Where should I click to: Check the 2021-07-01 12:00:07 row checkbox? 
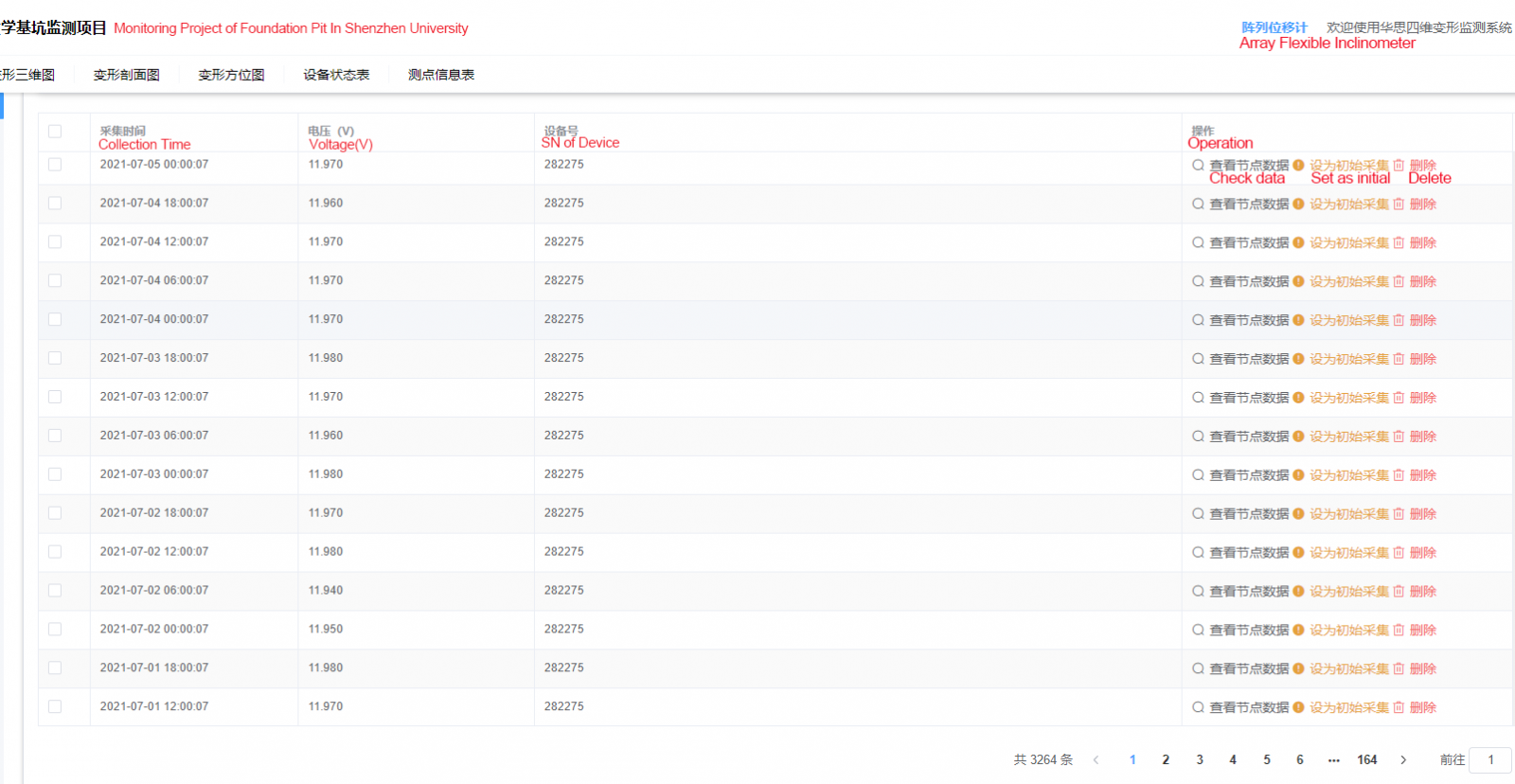[55, 707]
